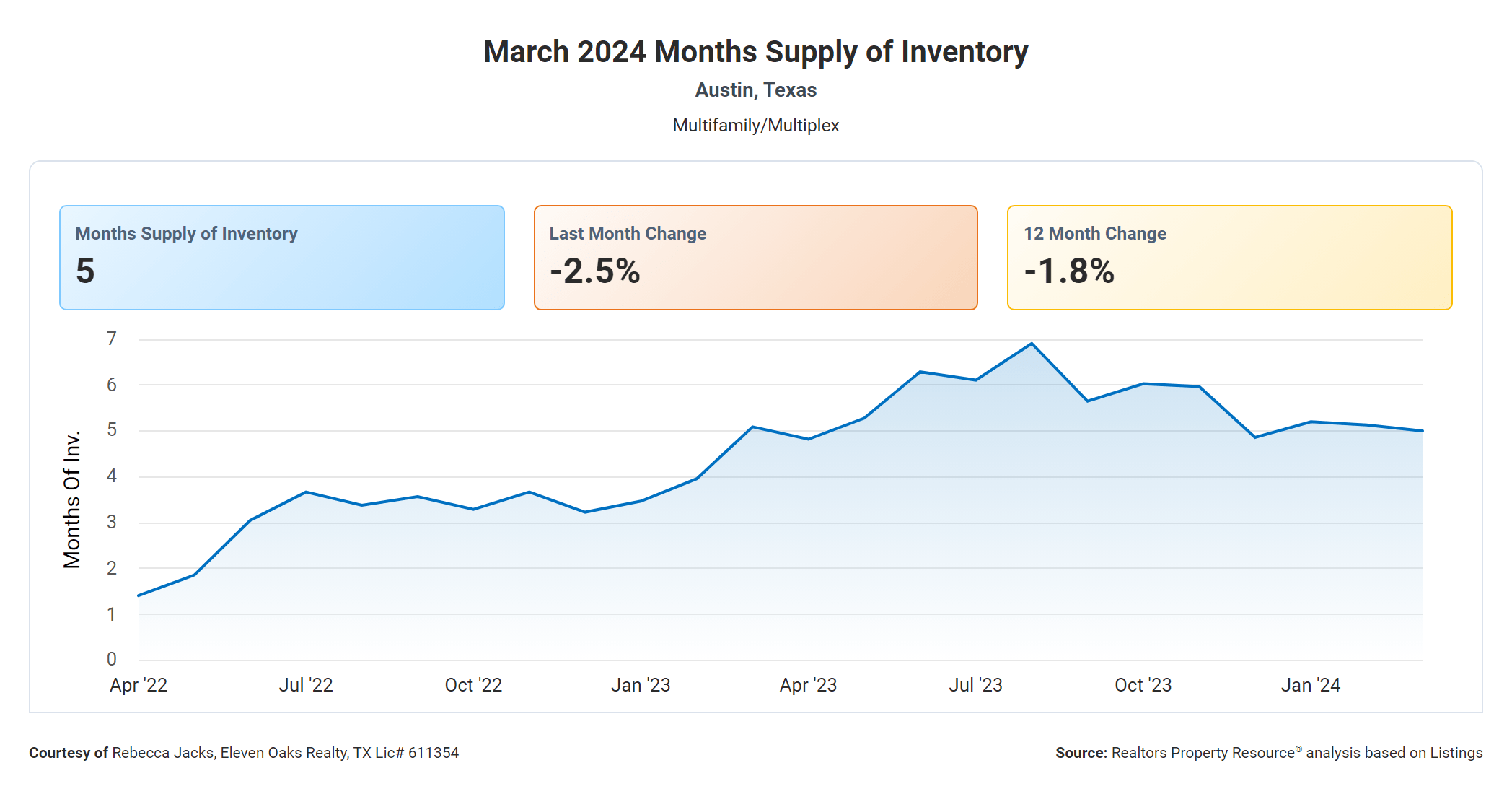The image size is (1512, 794).
Task: Click the Oct '23 x-axis label
Action: 1143,685
